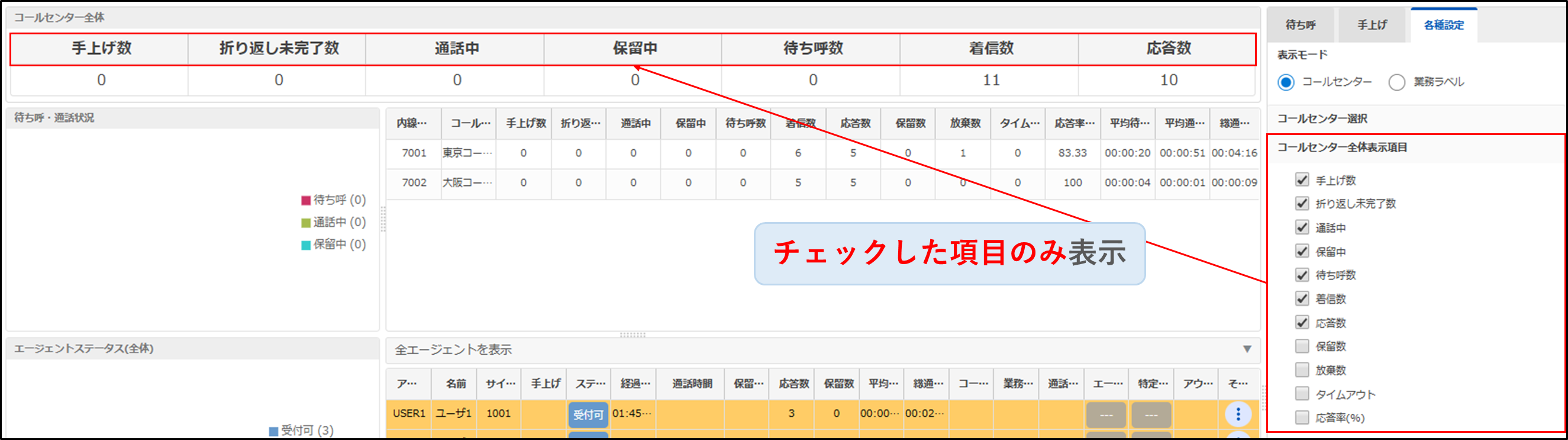Sort by the 着信数 column header
The image size is (1568, 440).
tap(799, 123)
